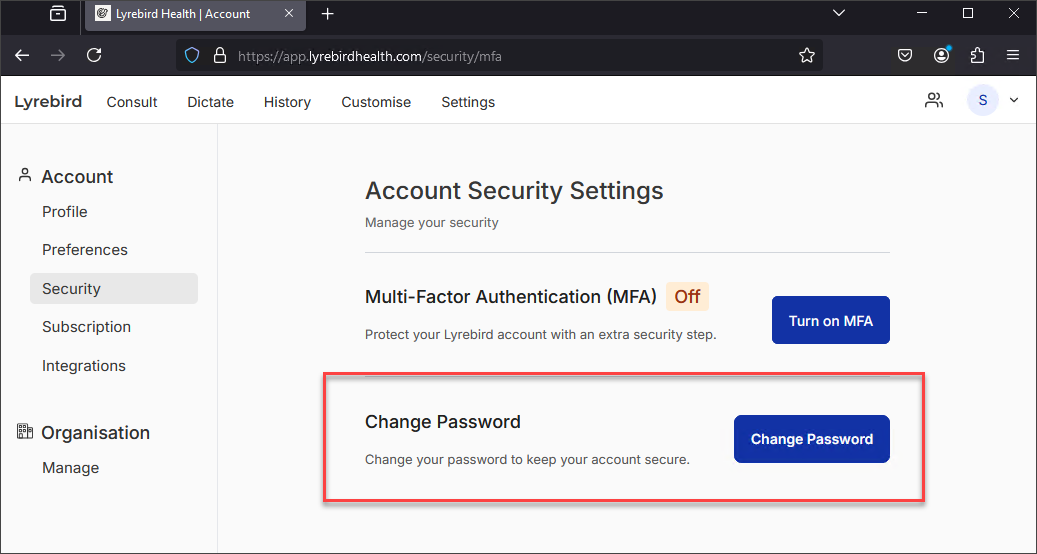Reload the current page

(94, 56)
